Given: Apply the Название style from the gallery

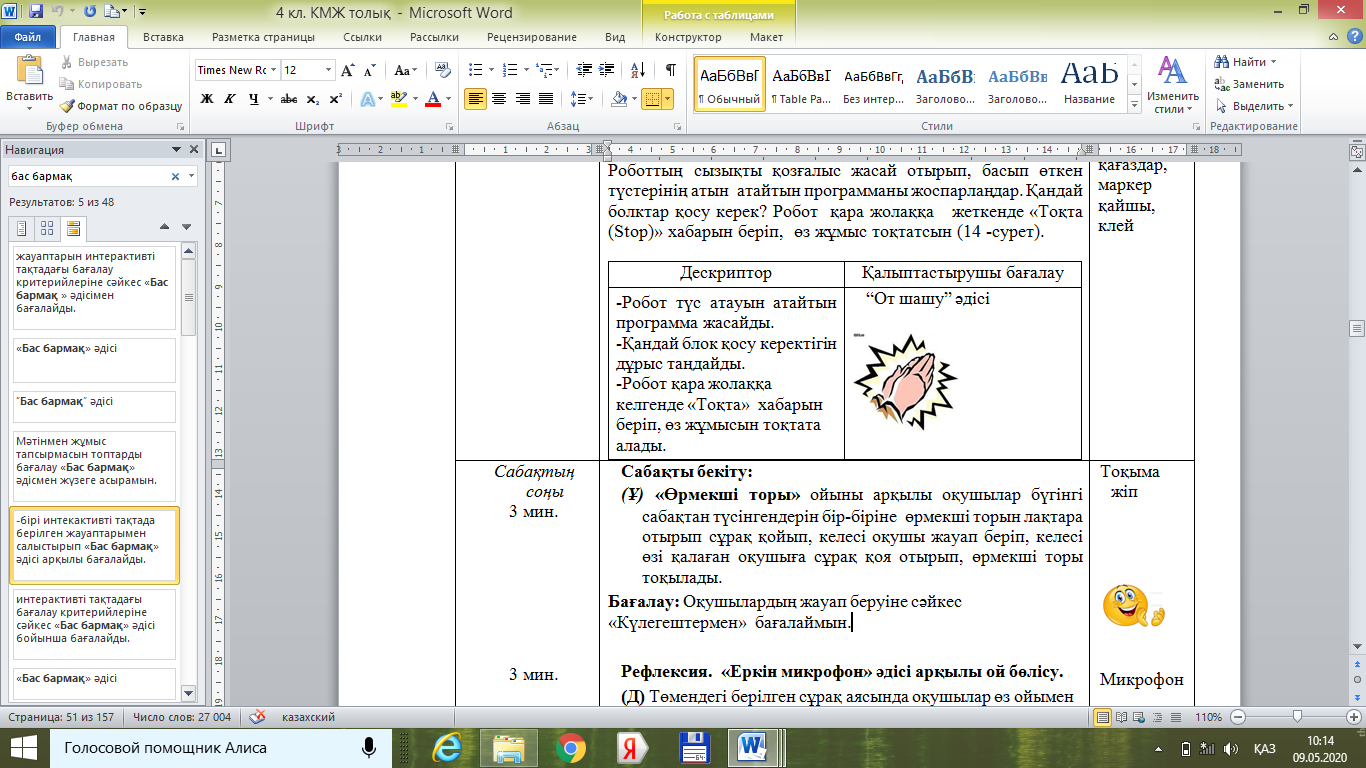Looking at the screenshot, I should point(1089,84).
